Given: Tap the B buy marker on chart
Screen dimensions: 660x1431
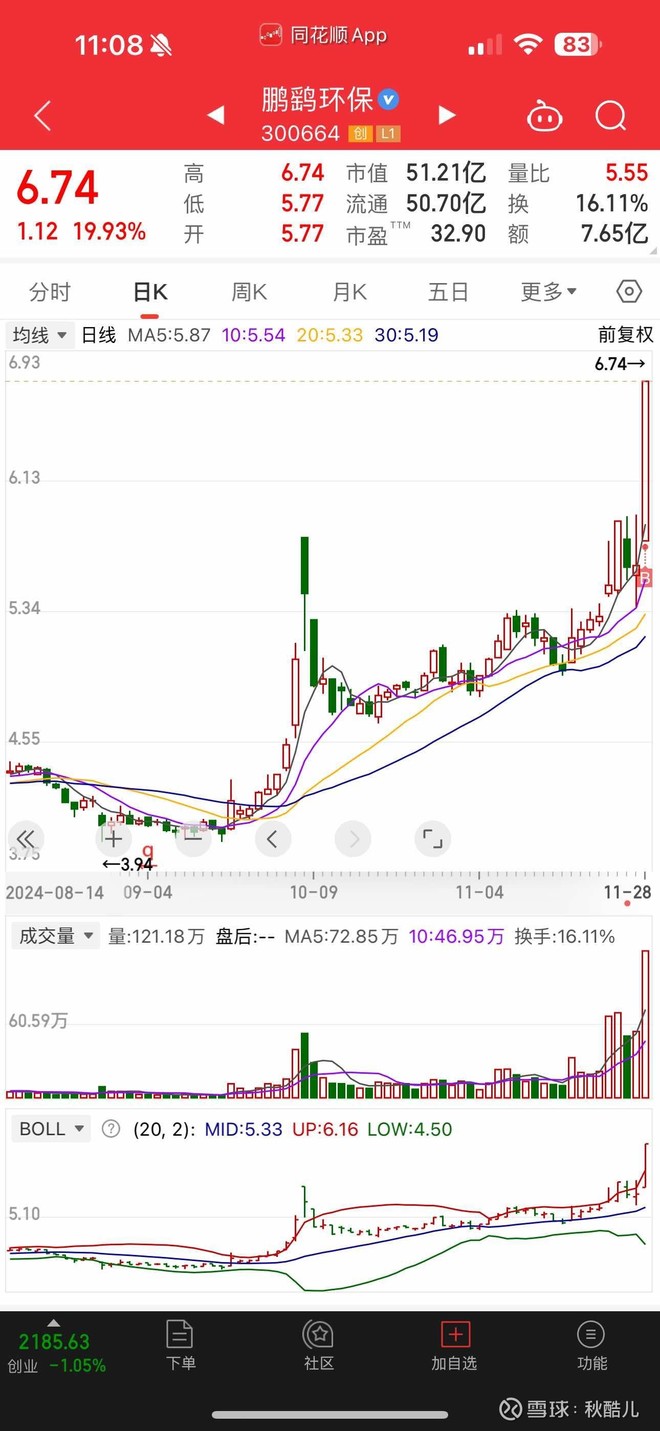Looking at the screenshot, I should [x=645, y=577].
